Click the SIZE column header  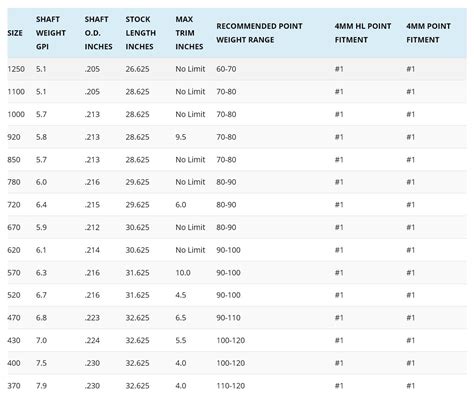click(15, 33)
